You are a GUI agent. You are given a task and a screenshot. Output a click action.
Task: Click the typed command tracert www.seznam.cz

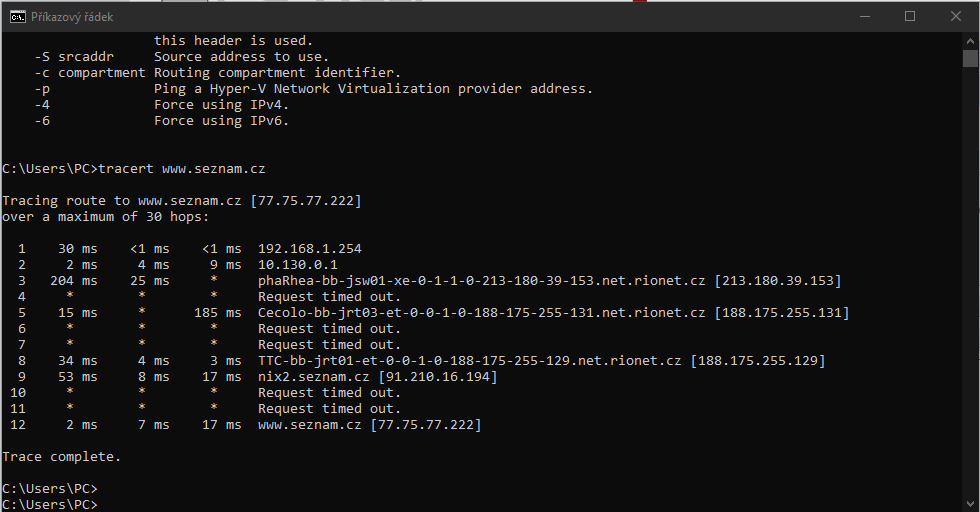pos(182,168)
